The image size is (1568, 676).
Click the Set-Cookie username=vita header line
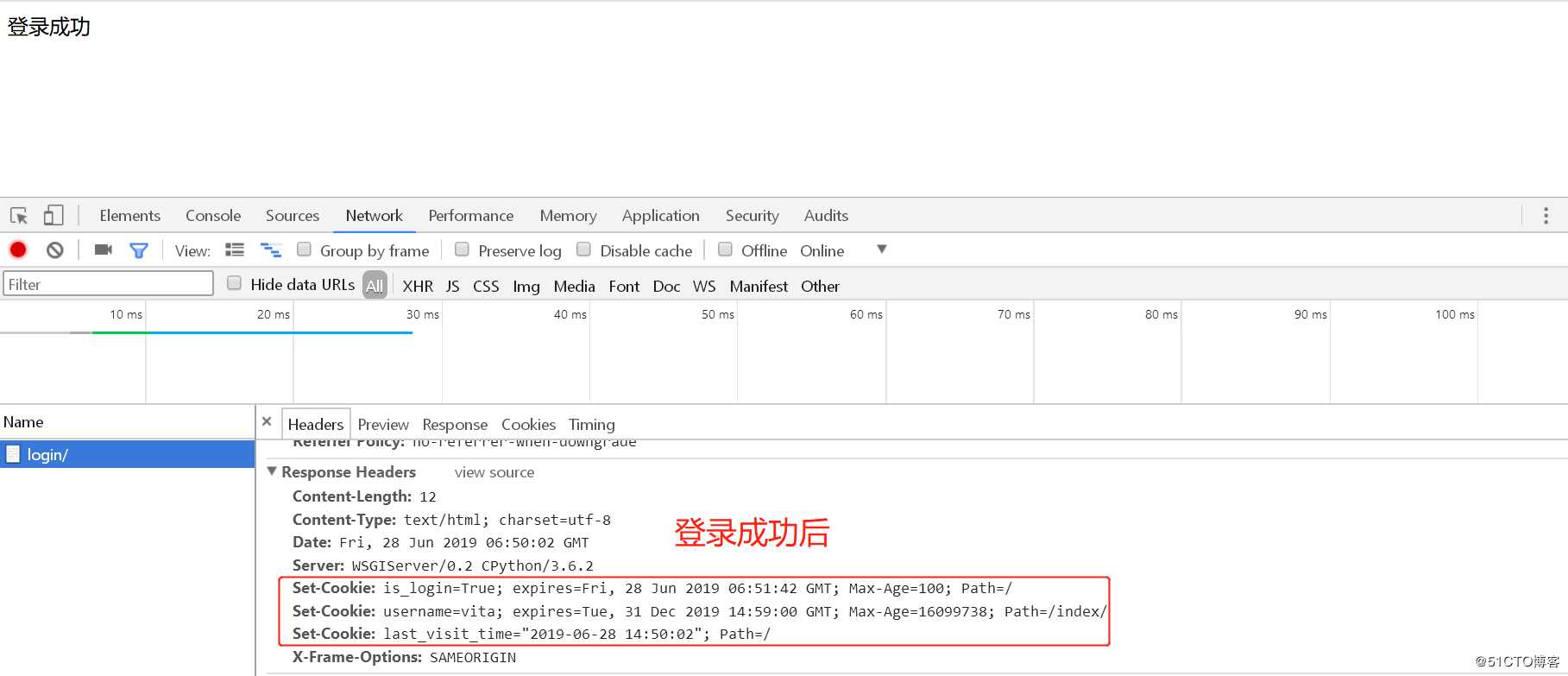(699, 611)
